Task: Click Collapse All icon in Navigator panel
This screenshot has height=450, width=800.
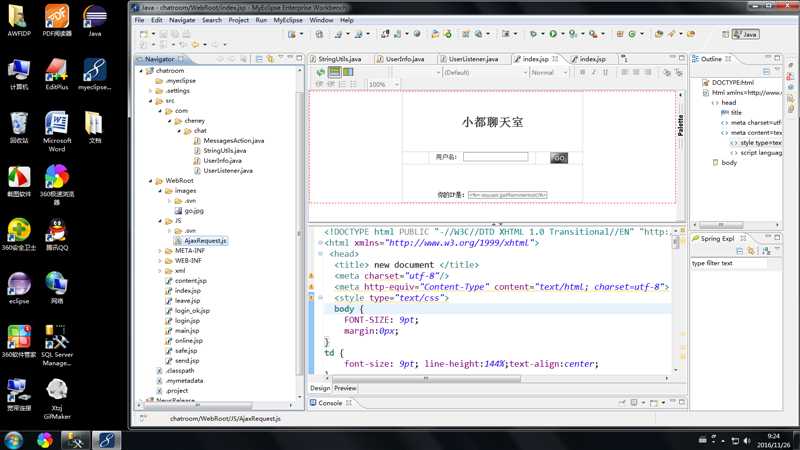Action: (x=259, y=59)
